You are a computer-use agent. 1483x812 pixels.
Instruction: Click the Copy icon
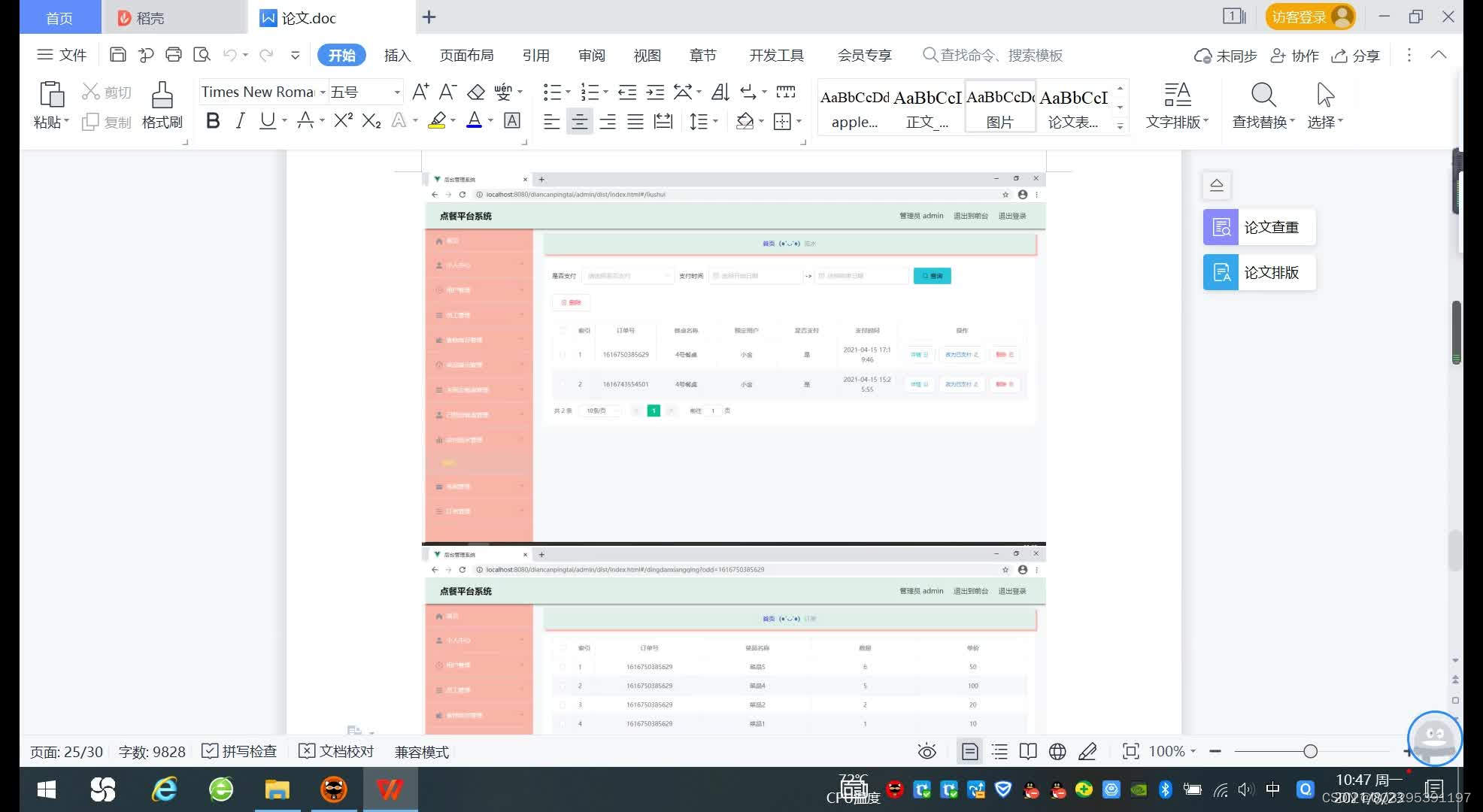(x=90, y=122)
